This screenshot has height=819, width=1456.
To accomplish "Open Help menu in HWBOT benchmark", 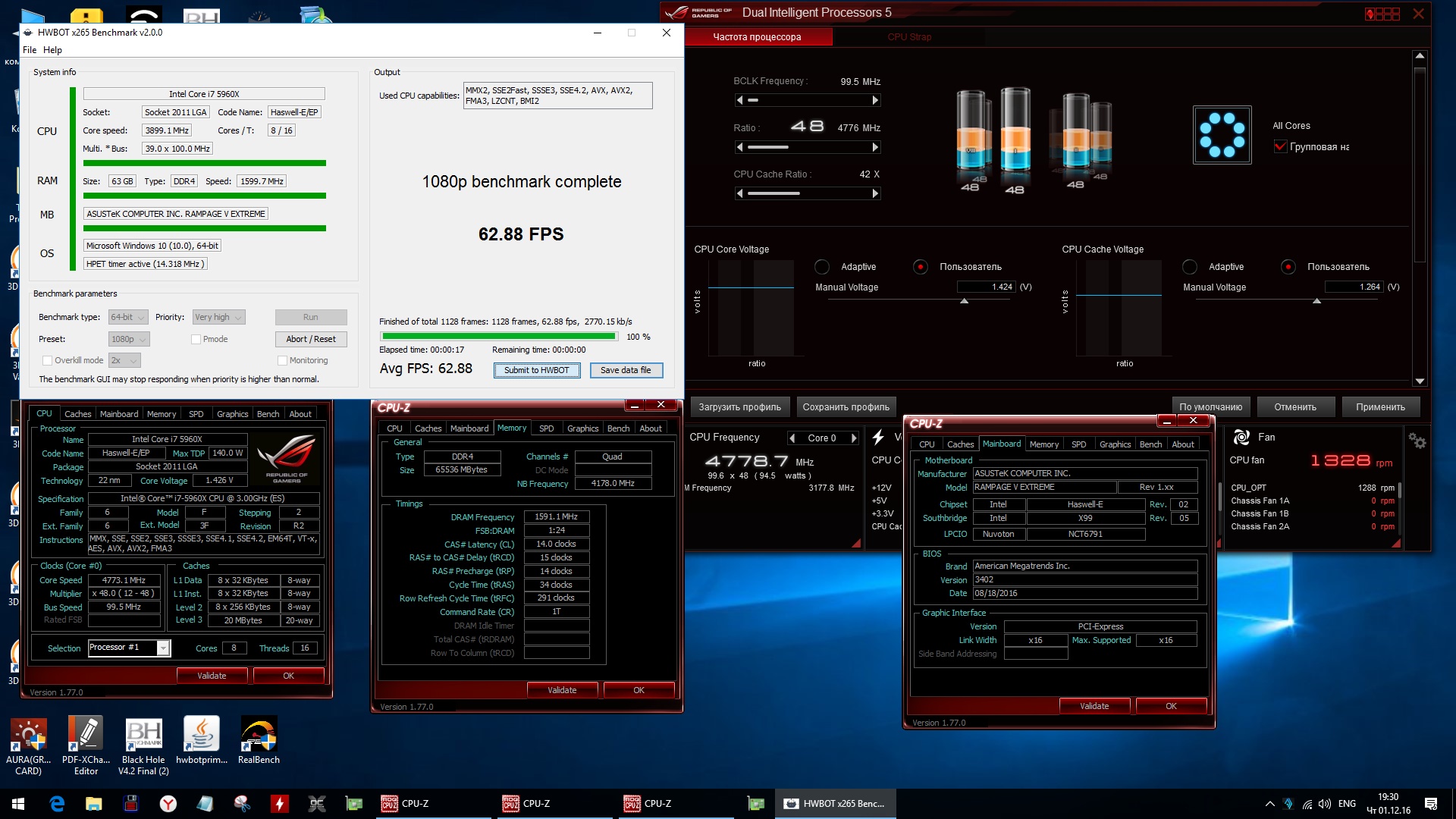I will tap(52, 50).
